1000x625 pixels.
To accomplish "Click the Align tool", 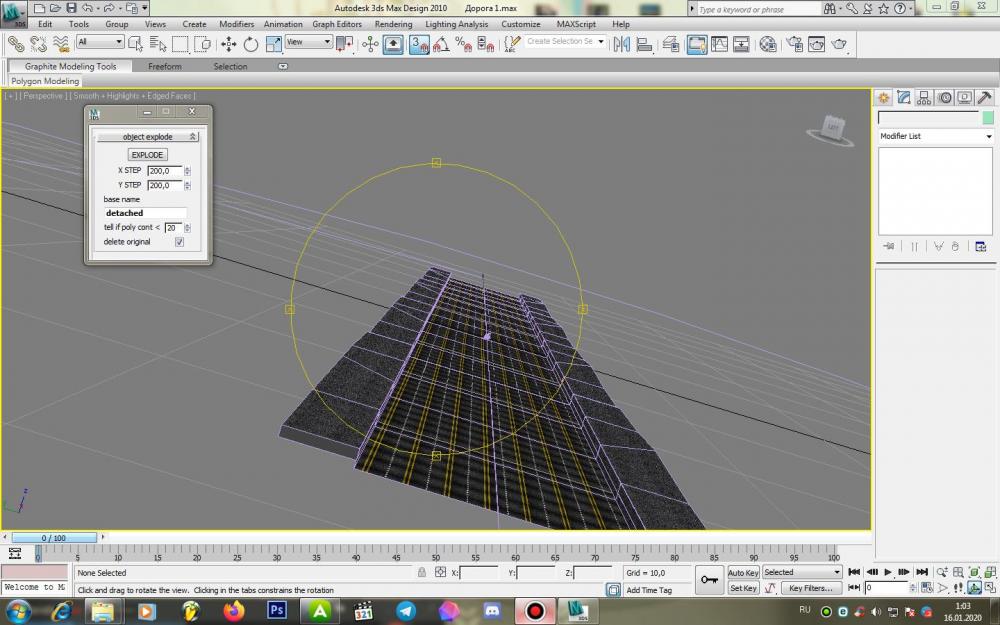I will (x=644, y=43).
